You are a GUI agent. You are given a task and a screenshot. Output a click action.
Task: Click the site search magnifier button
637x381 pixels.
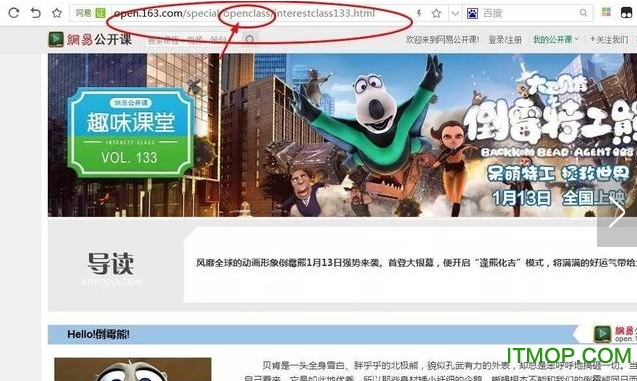[249, 39]
